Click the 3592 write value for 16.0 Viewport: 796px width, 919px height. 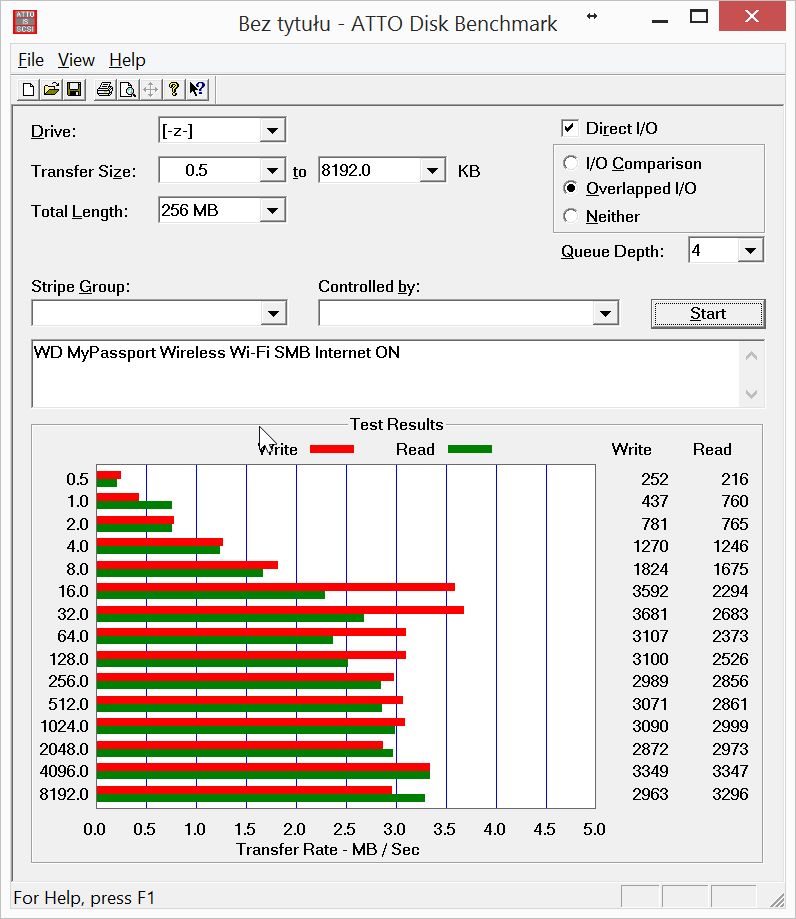click(650, 591)
